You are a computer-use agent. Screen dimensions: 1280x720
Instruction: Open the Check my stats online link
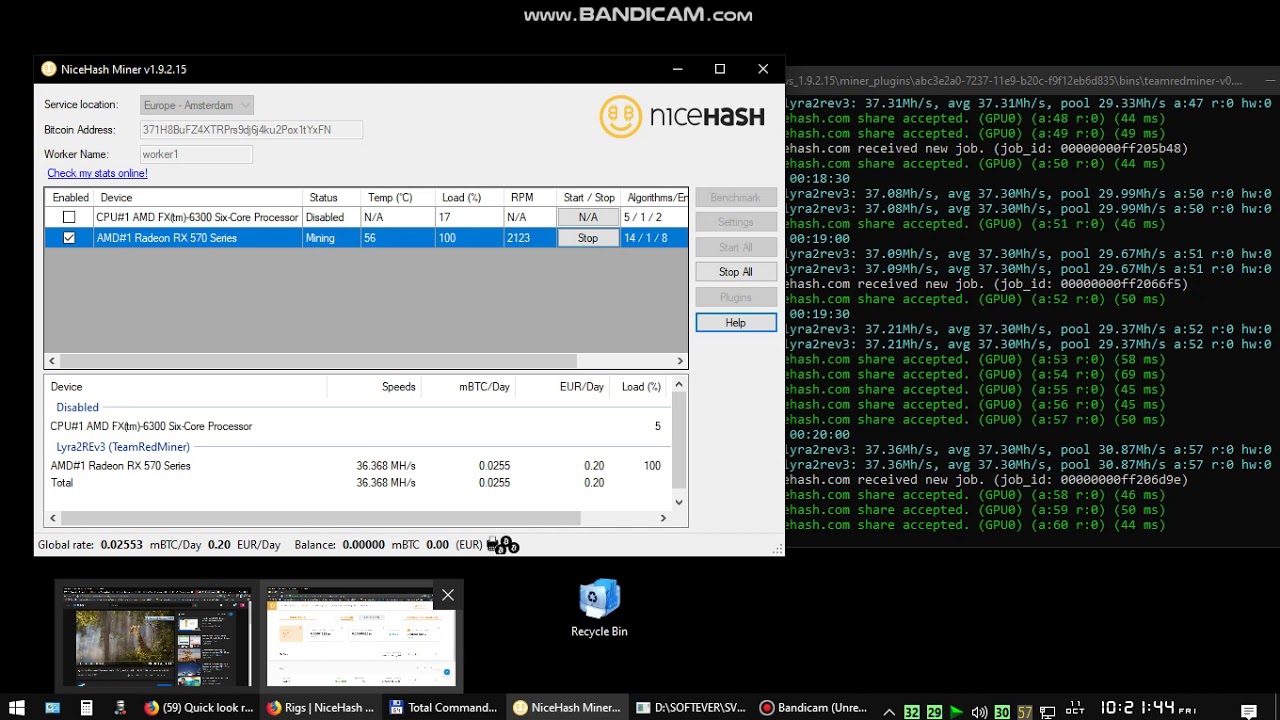97,173
